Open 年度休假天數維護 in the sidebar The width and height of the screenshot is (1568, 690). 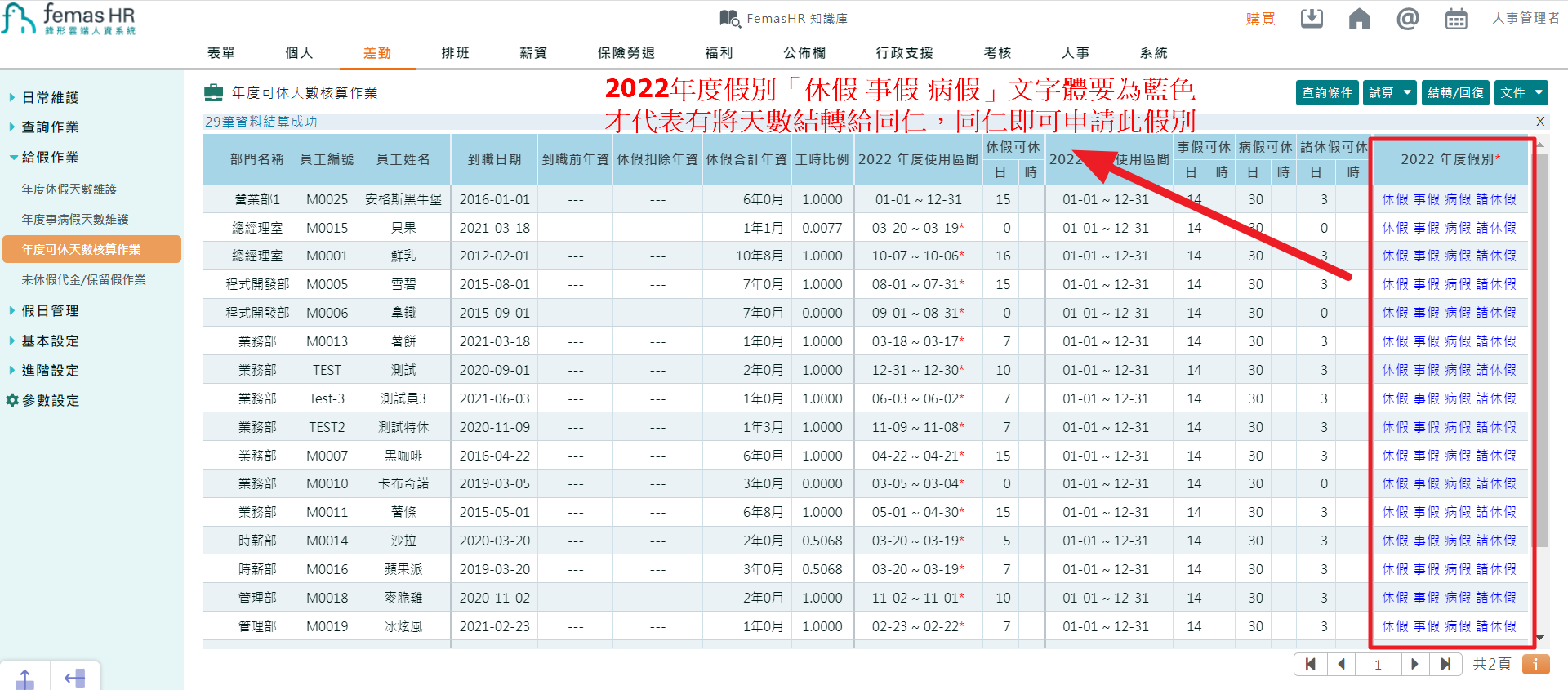[x=69, y=189]
